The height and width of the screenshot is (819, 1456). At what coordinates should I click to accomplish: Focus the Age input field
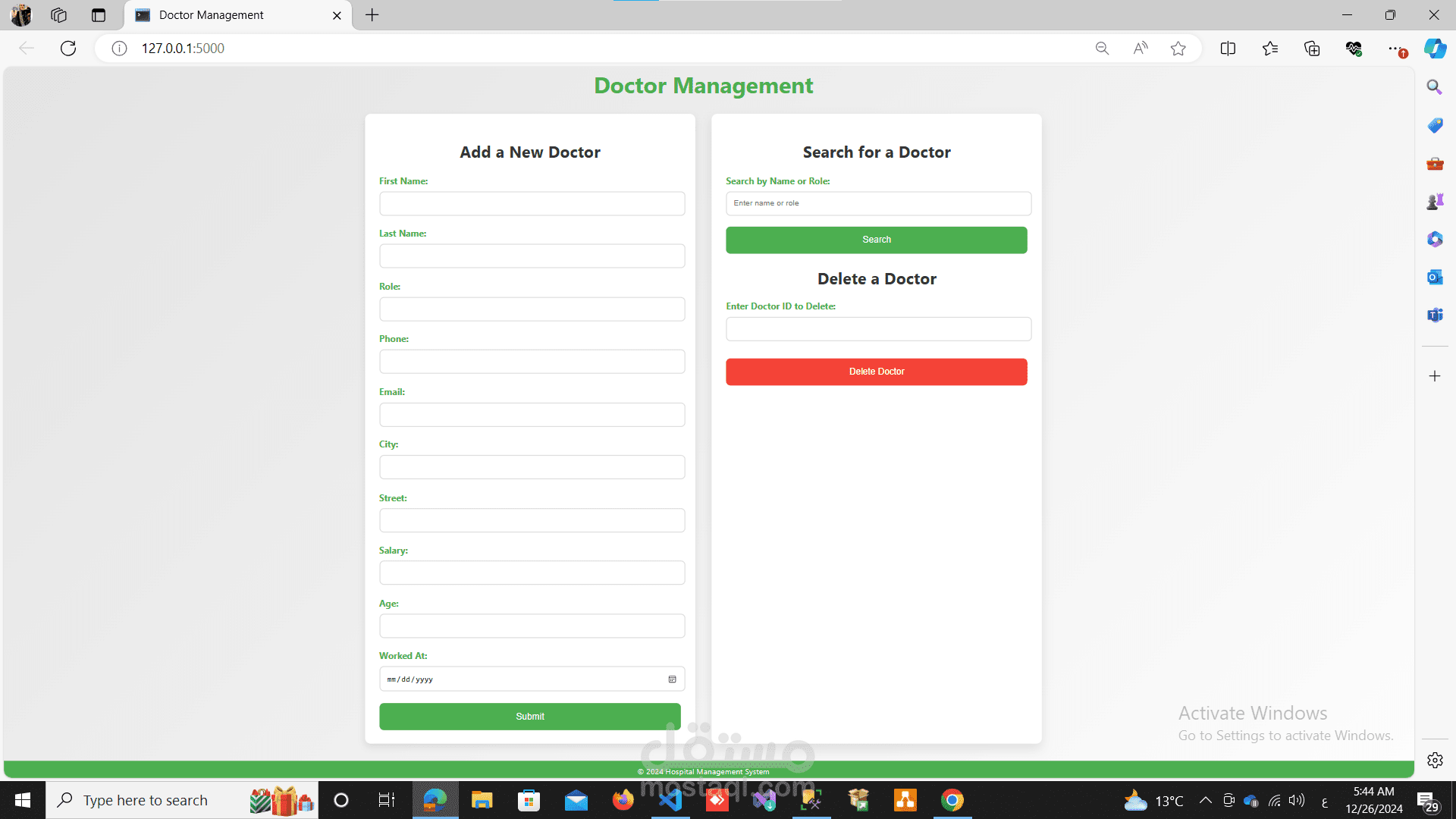click(532, 626)
